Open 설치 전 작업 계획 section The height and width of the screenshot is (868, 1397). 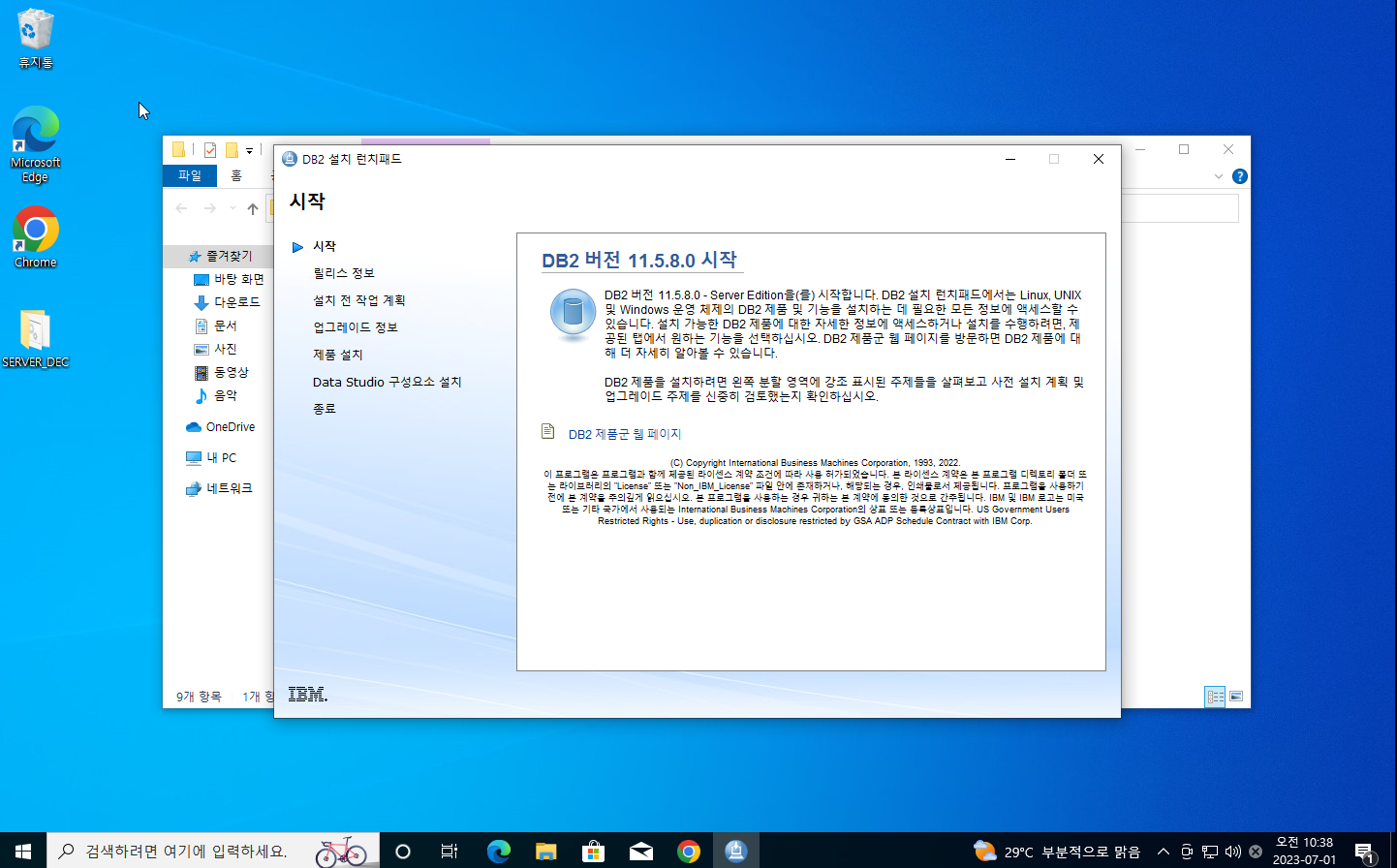pyautogui.click(x=359, y=300)
